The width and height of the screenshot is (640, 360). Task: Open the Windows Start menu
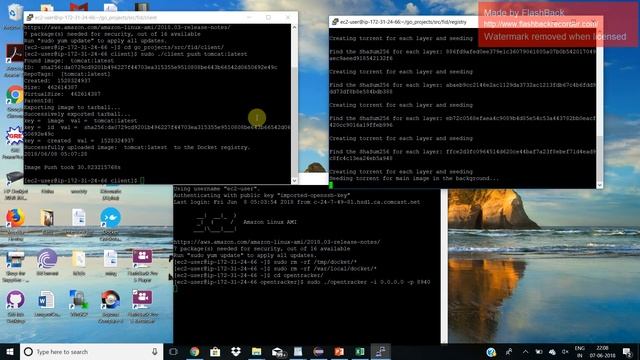pos(10,351)
